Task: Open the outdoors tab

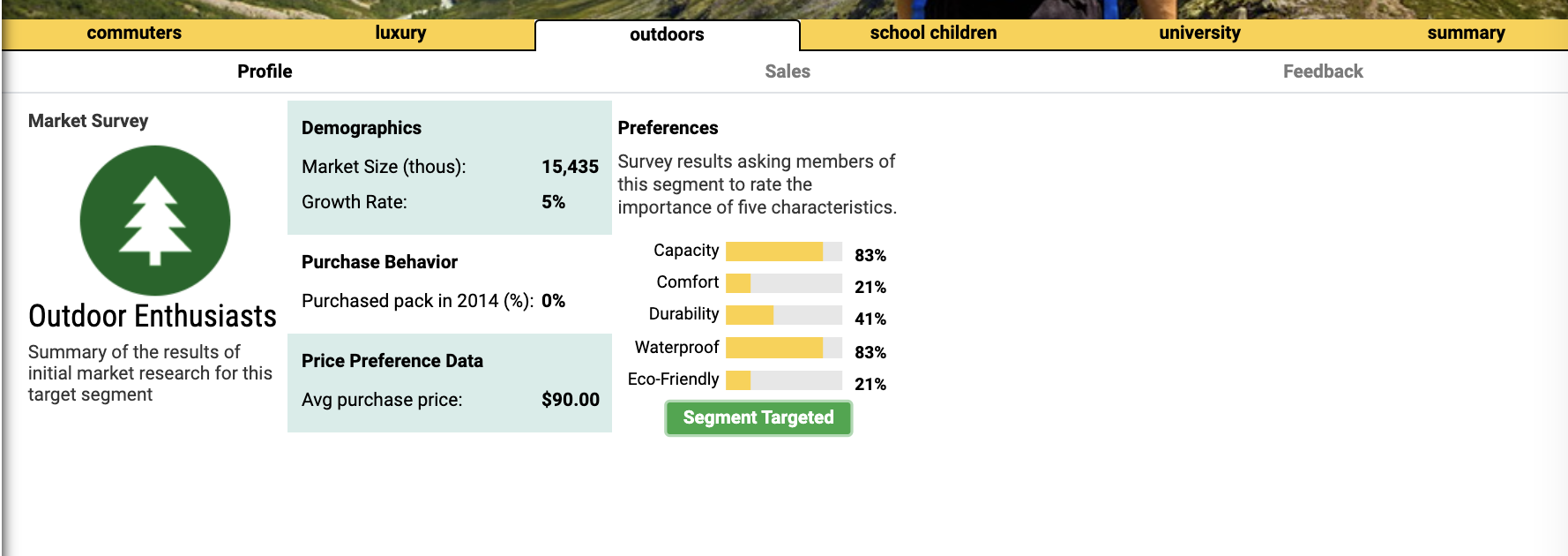Action: (666, 35)
